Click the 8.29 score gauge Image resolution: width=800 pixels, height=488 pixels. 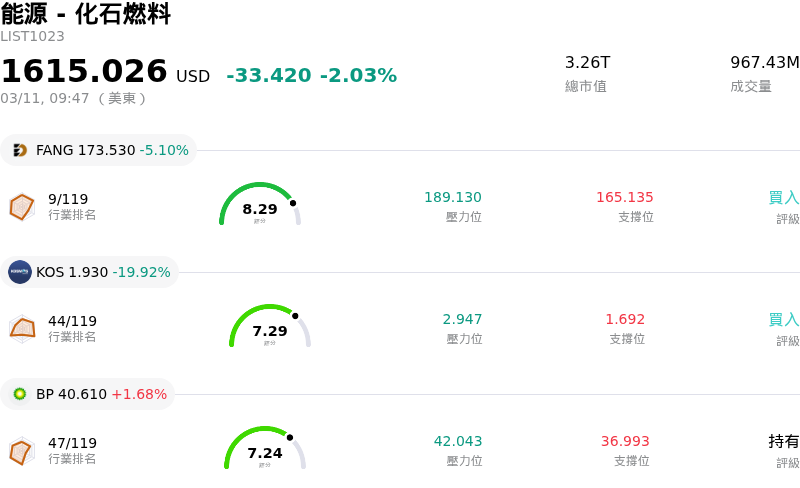point(260,205)
